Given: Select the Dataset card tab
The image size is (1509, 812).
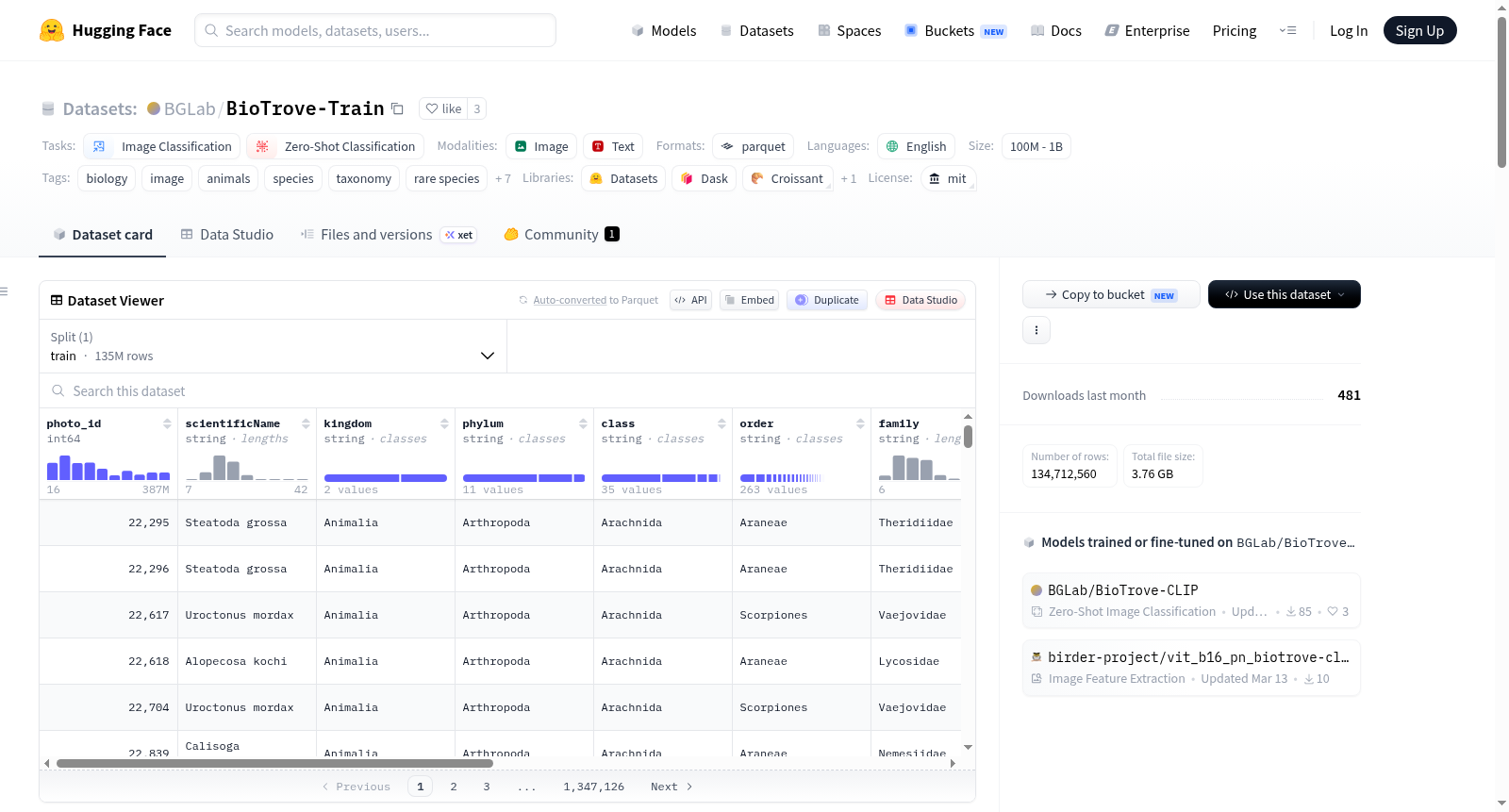Looking at the screenshot, I should [x=102, y=235].
